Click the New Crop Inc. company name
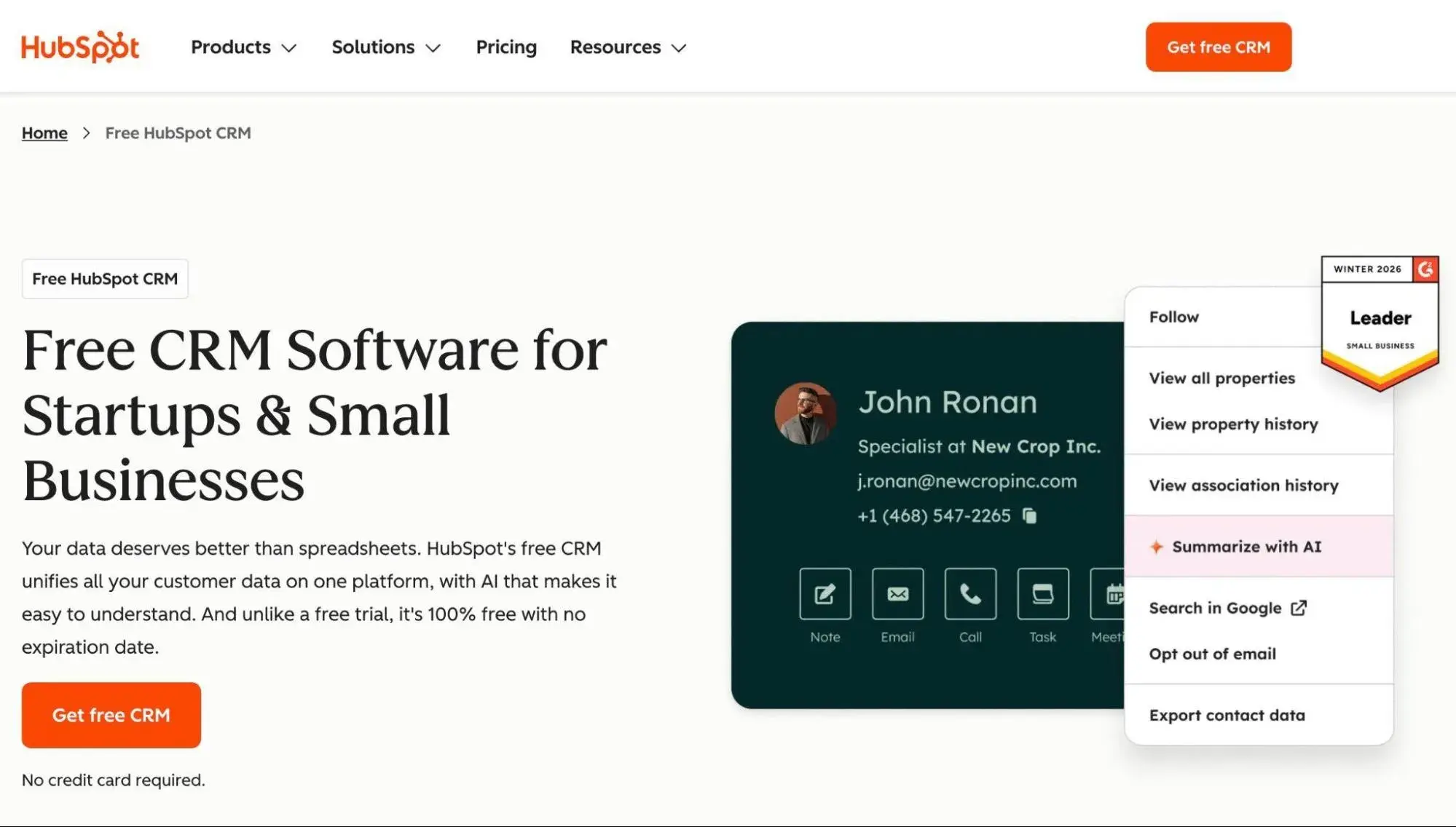 (1036, 446)
